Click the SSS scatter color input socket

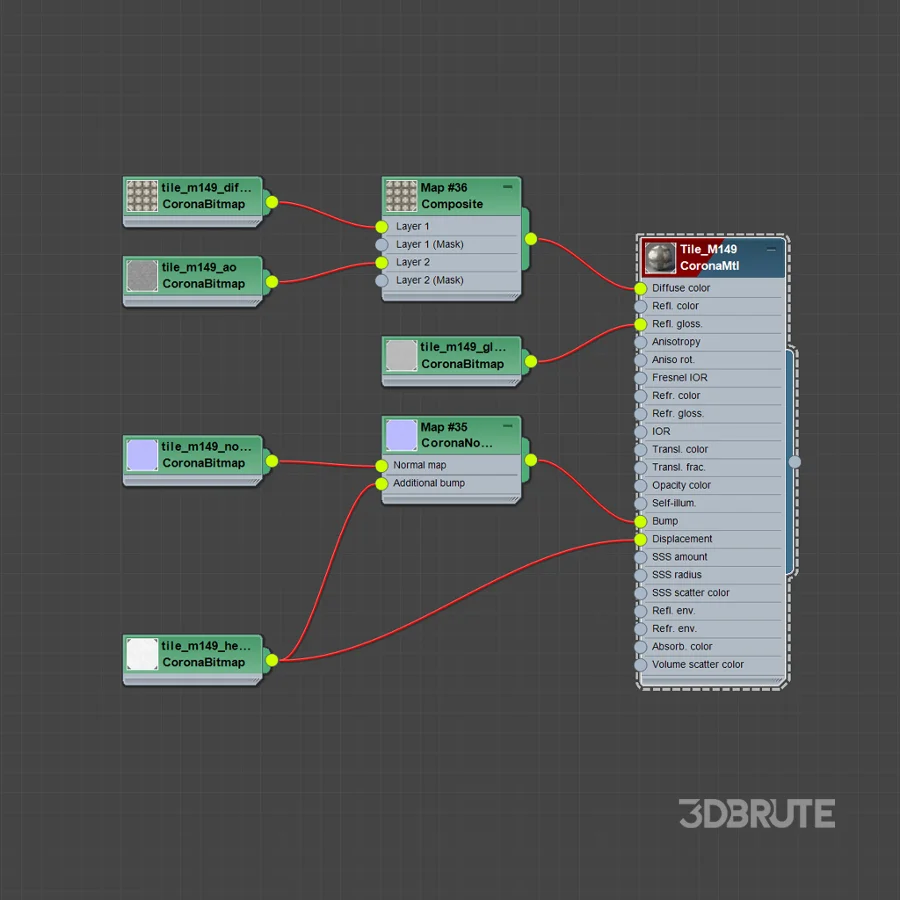(x=641, y=593)
